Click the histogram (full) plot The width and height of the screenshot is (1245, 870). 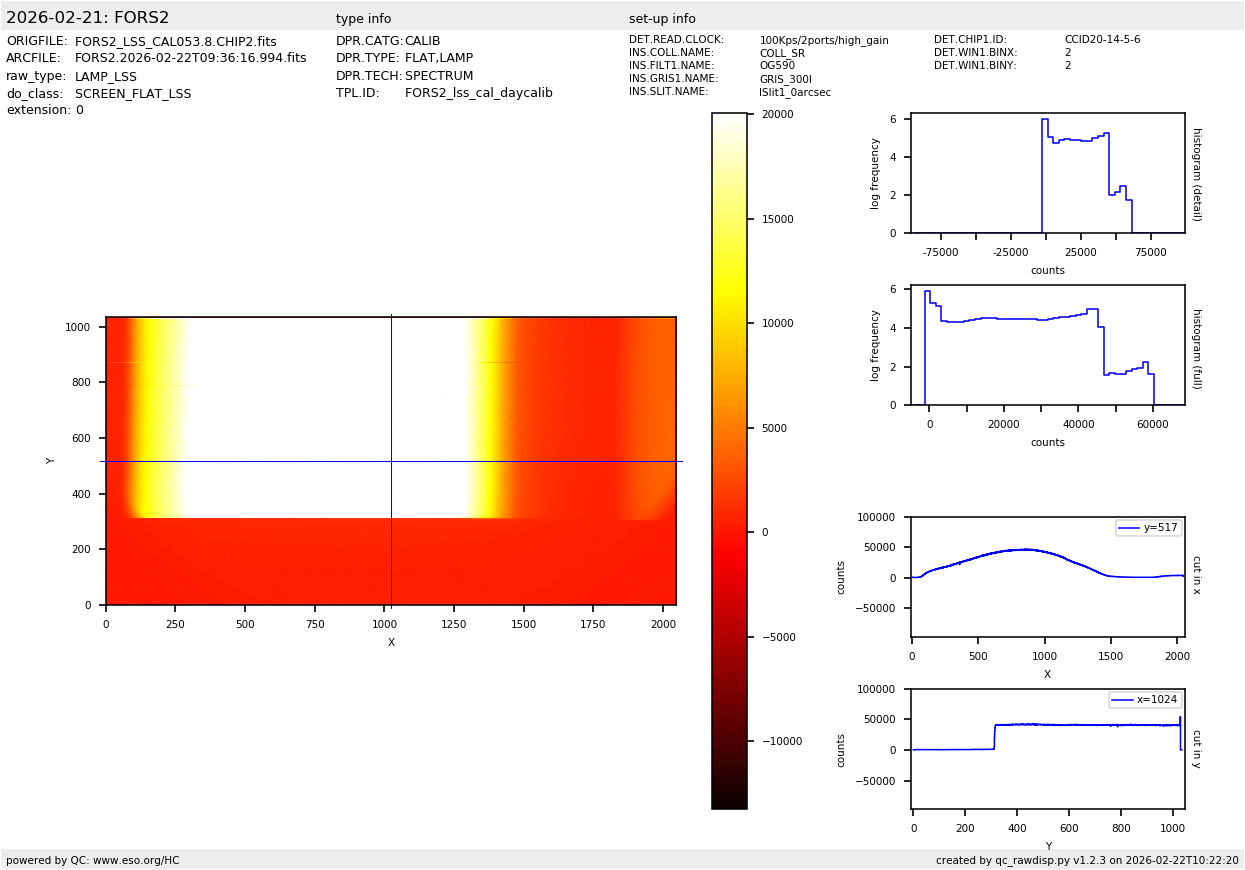1047,345
